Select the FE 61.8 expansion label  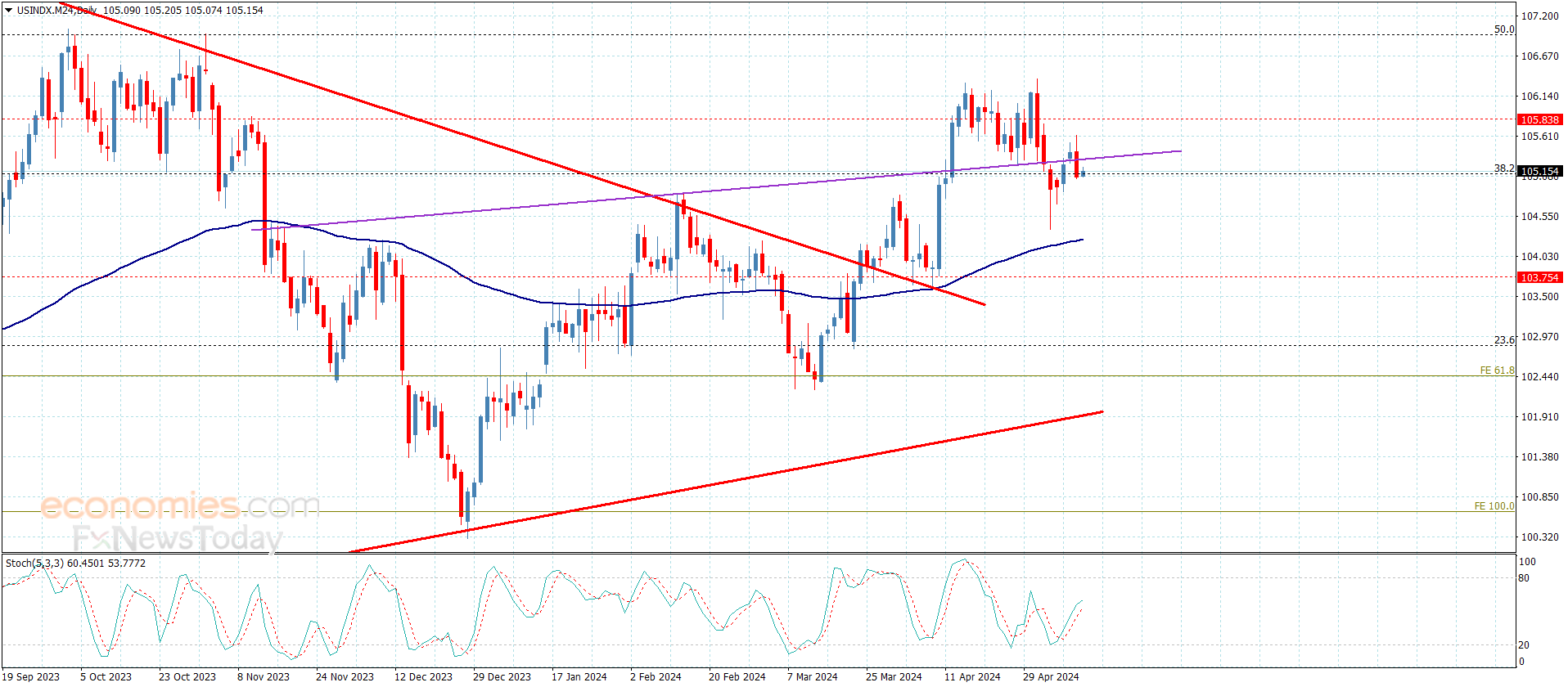click(x=1497, y=370)
